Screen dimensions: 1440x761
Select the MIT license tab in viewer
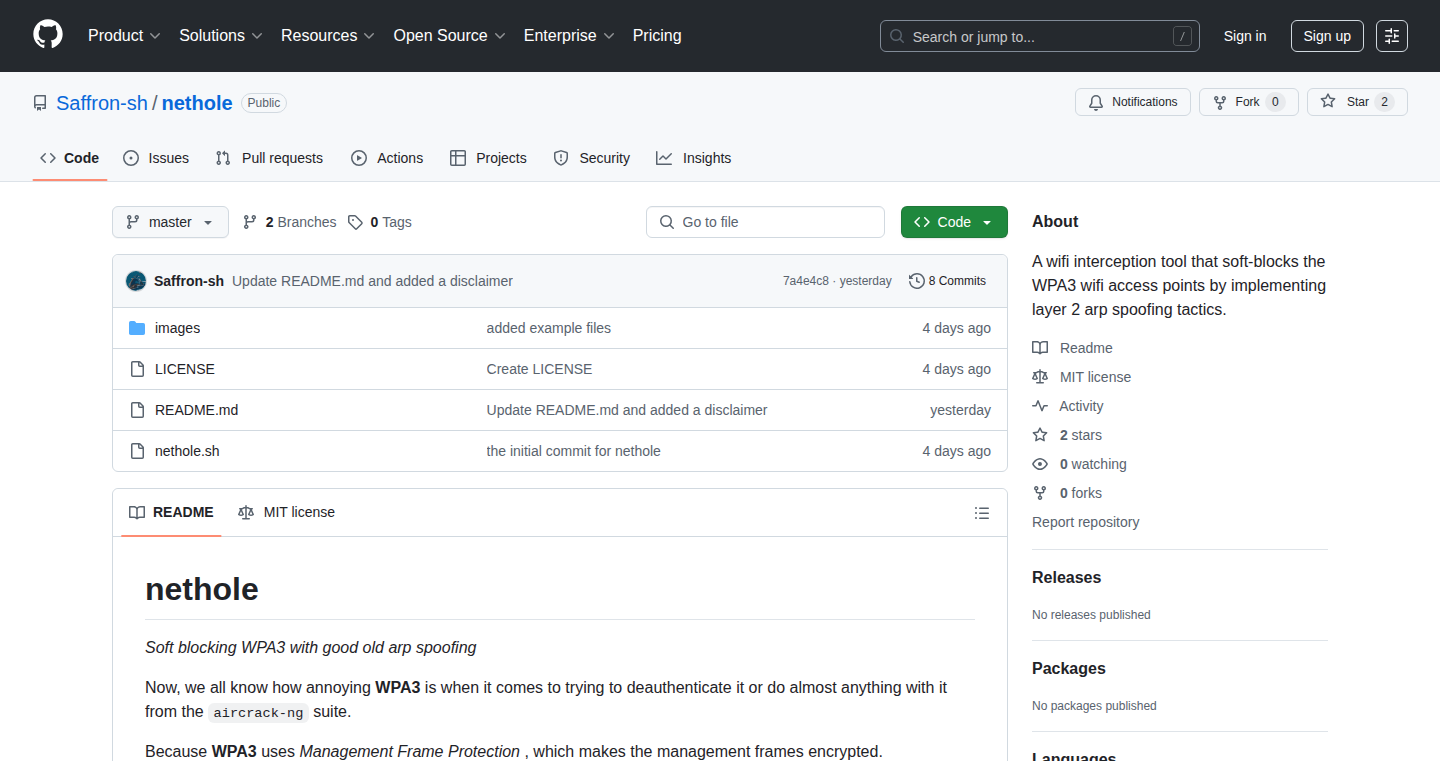tap(287, 512)
